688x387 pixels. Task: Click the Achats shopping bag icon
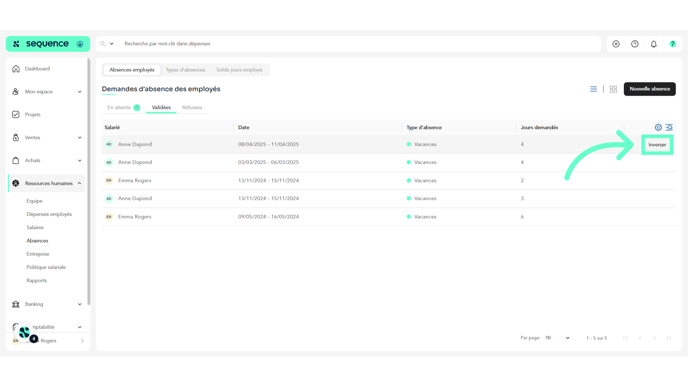click(16, 161)
